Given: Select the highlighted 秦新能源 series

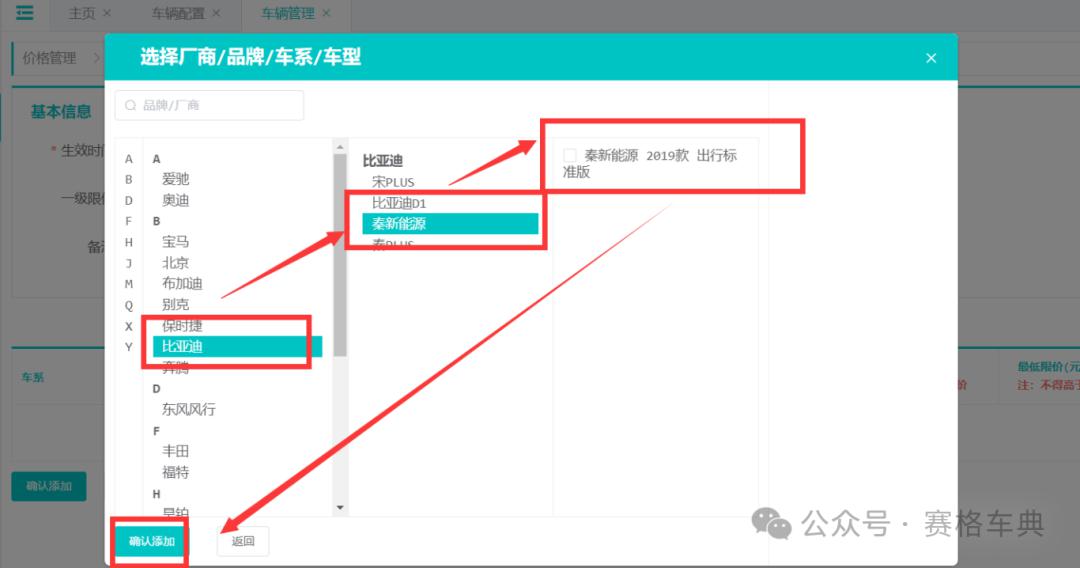Looking at the screenshot, I should (450, 224).
